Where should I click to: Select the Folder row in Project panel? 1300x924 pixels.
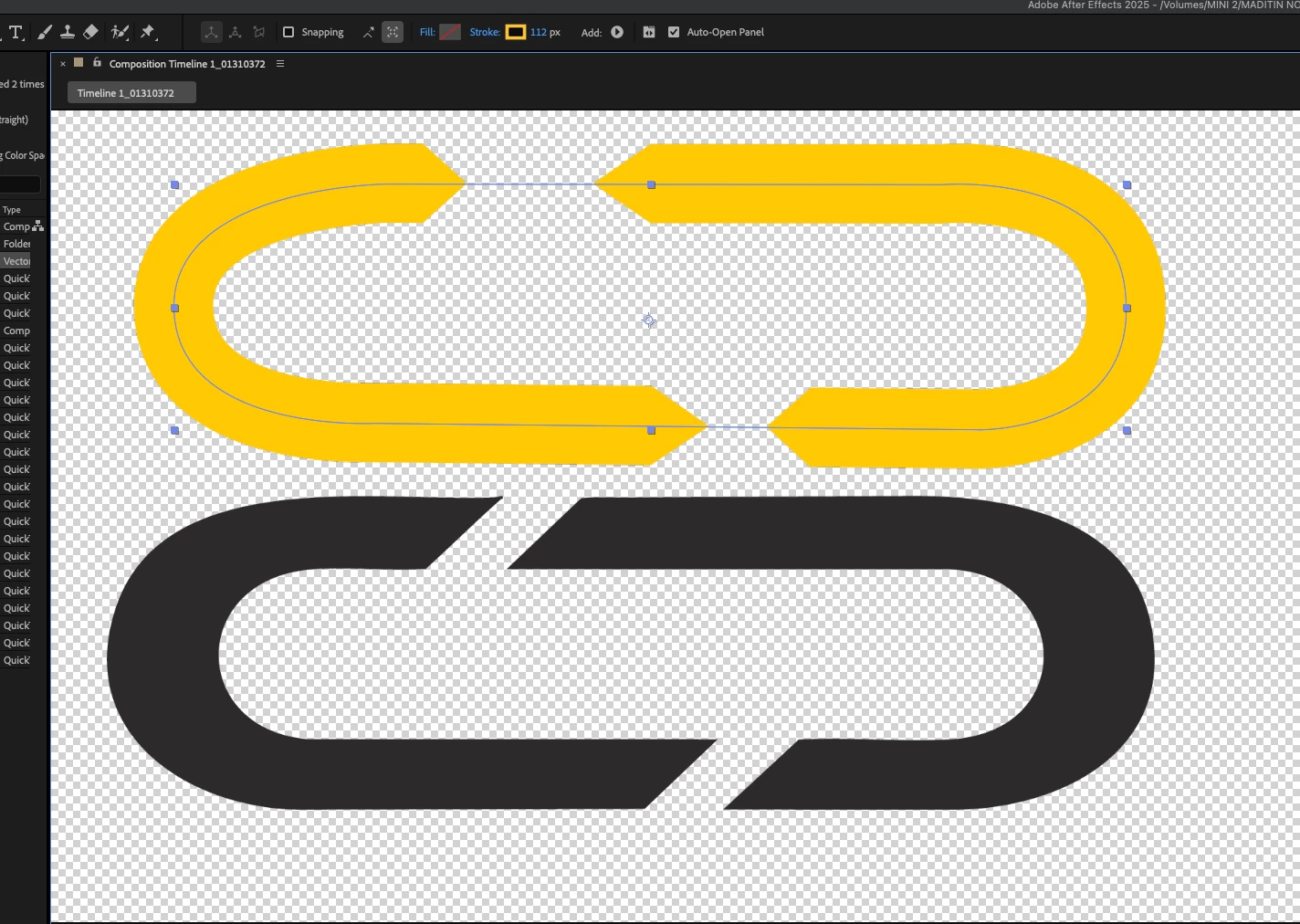pos(16,244)
